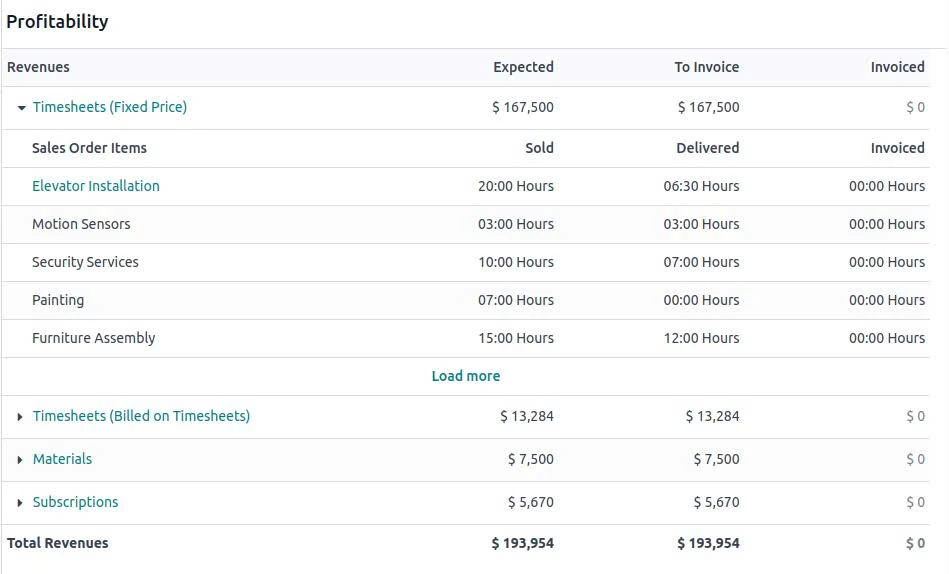
Task: Open Timesheets (Billed on Timesheets) link
Action: (141, 416)
